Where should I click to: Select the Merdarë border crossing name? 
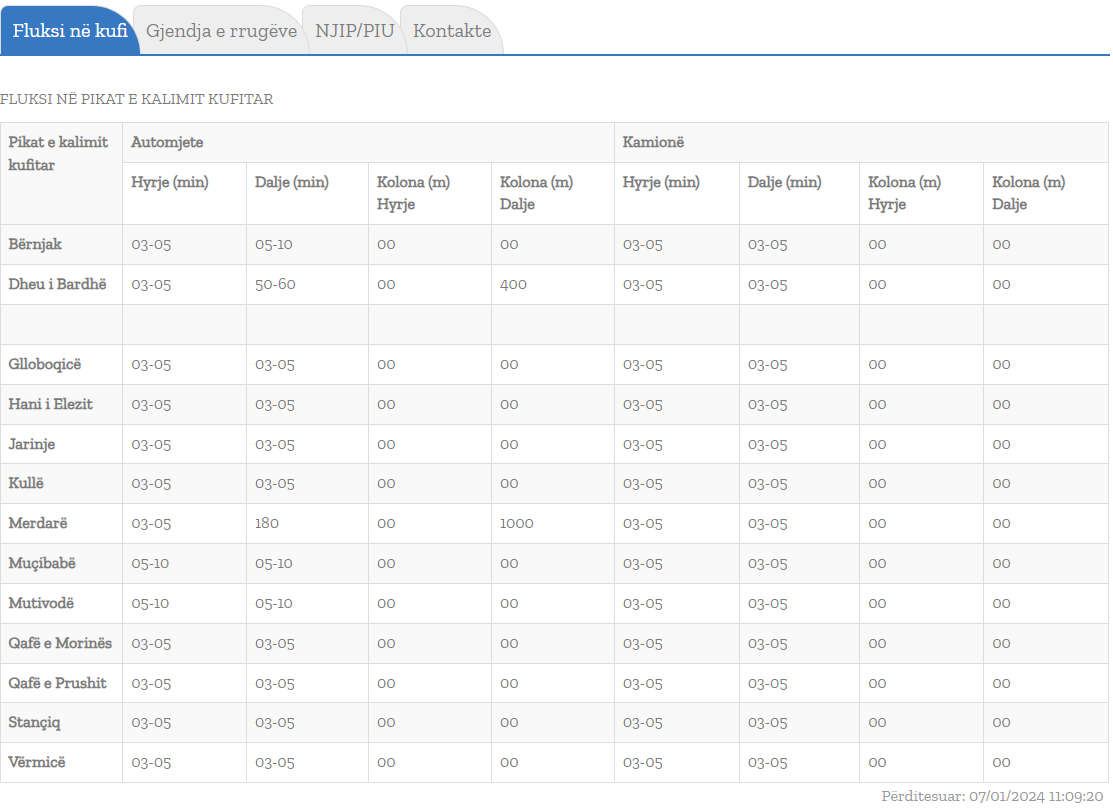point(38,523)
